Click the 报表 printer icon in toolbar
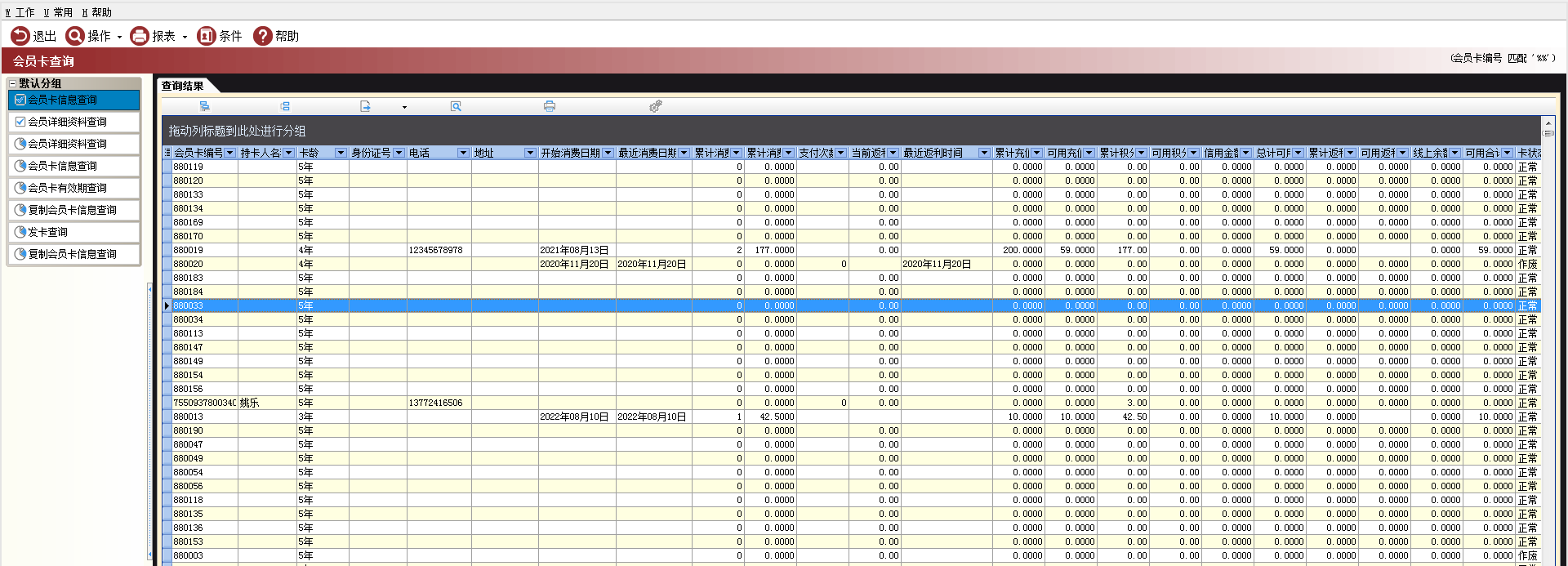 (x=140, y=36)
